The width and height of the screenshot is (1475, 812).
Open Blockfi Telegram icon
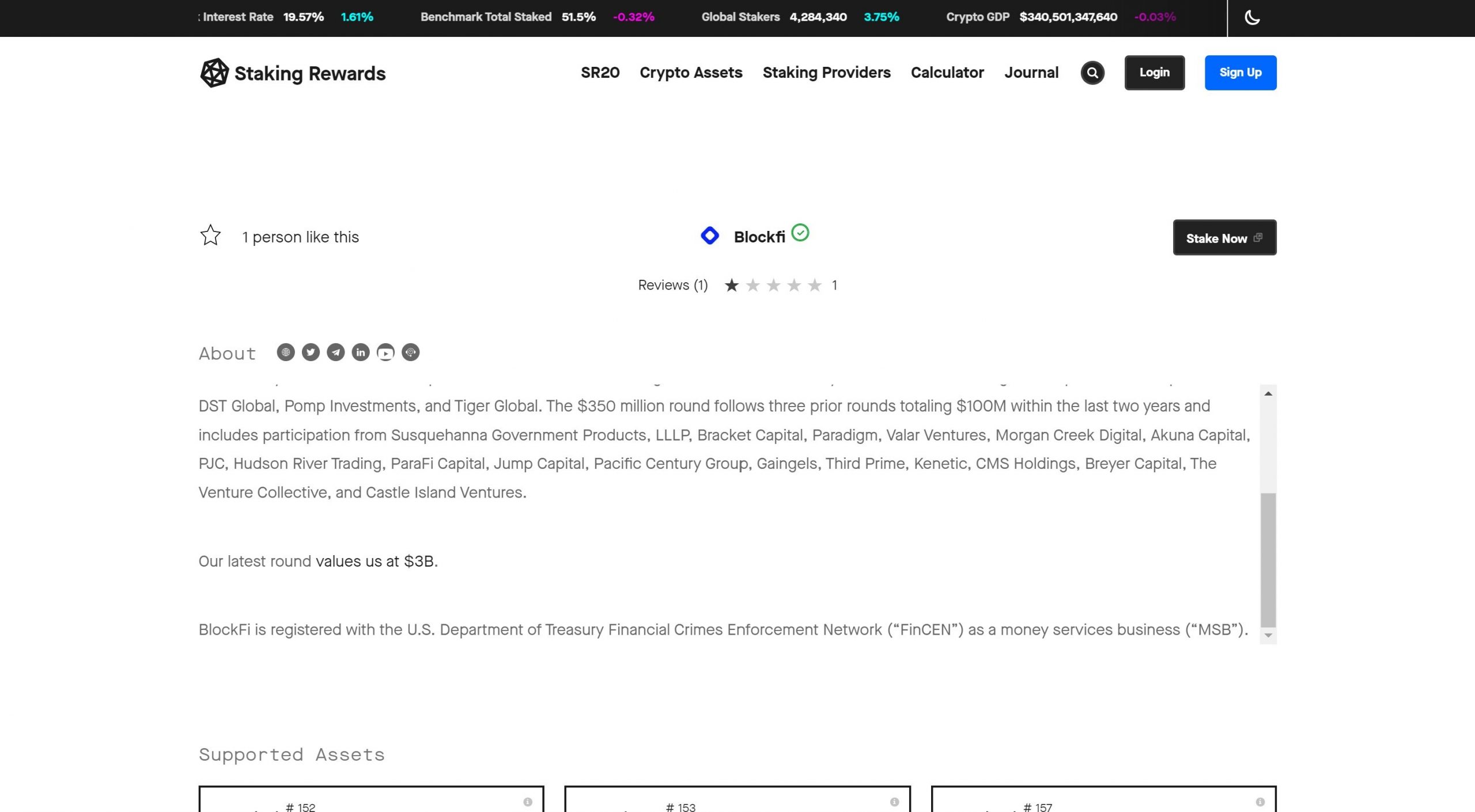tap(336, 352)
